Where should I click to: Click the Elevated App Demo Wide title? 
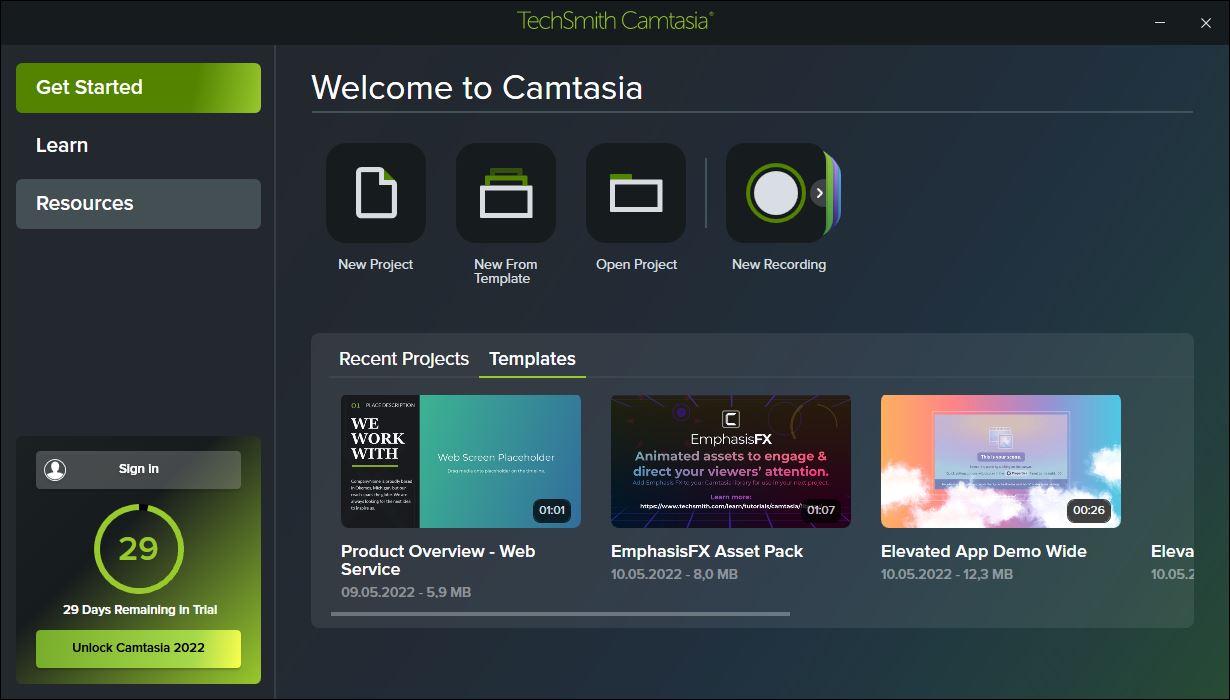click(x=984, y=551)
